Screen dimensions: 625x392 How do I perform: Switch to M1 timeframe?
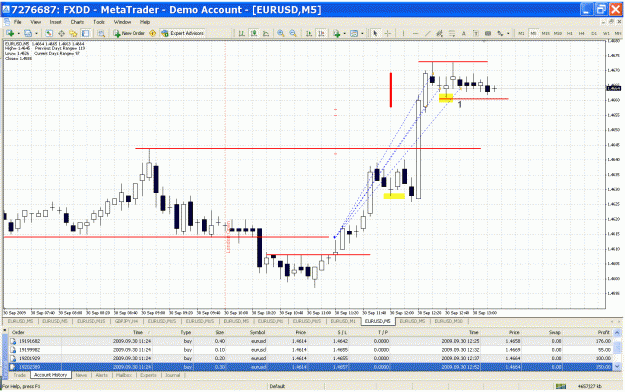pos(521,33)
